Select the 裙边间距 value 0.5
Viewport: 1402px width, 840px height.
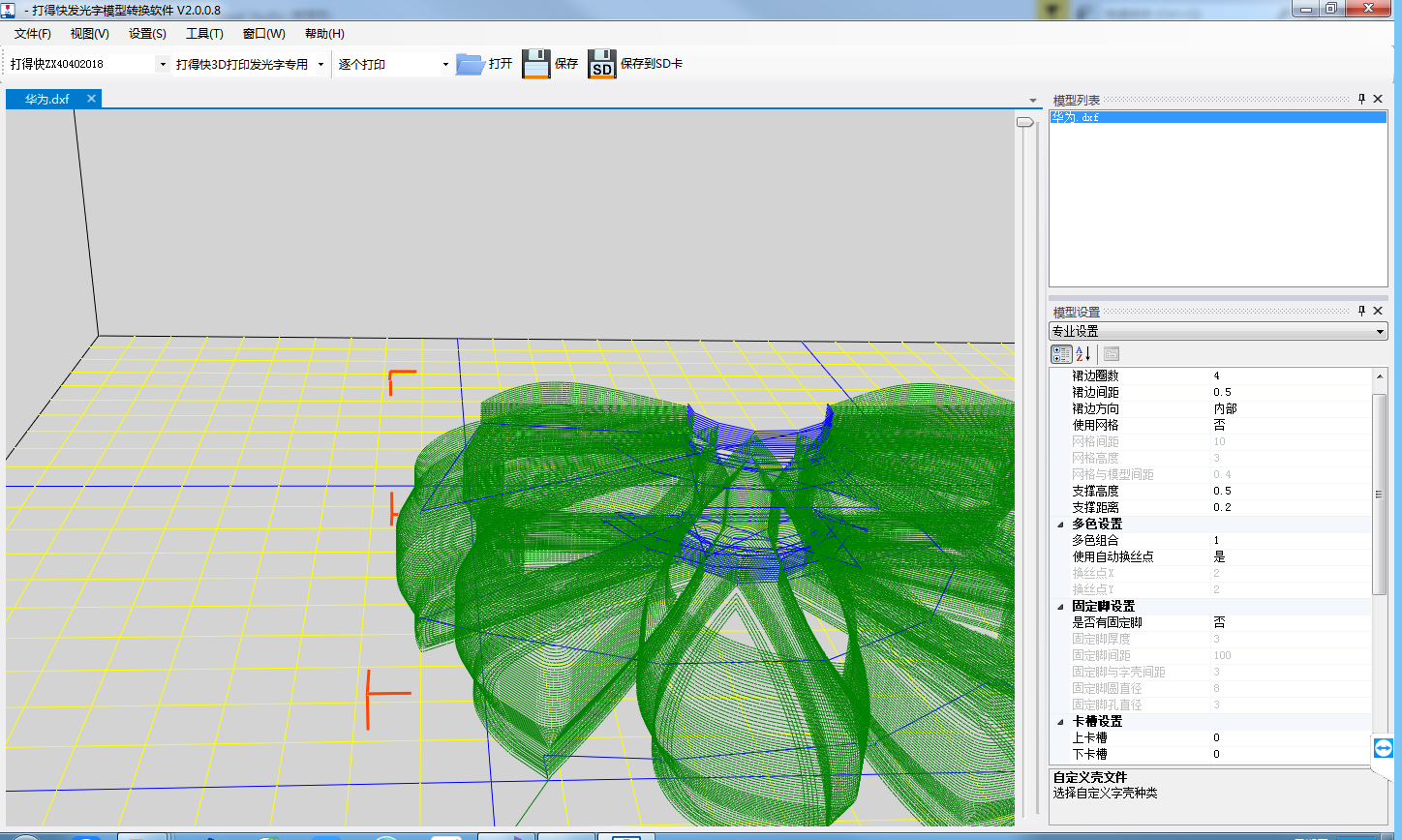tap(1292, 392)
